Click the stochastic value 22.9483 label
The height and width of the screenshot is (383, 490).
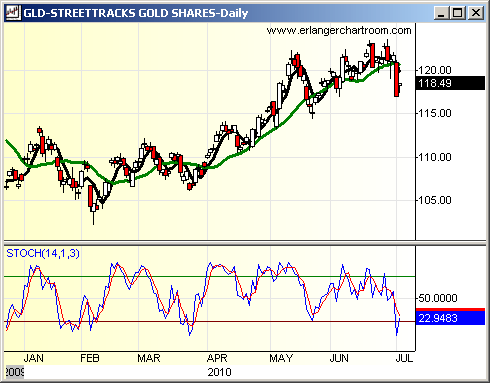[x=450, y=318]
